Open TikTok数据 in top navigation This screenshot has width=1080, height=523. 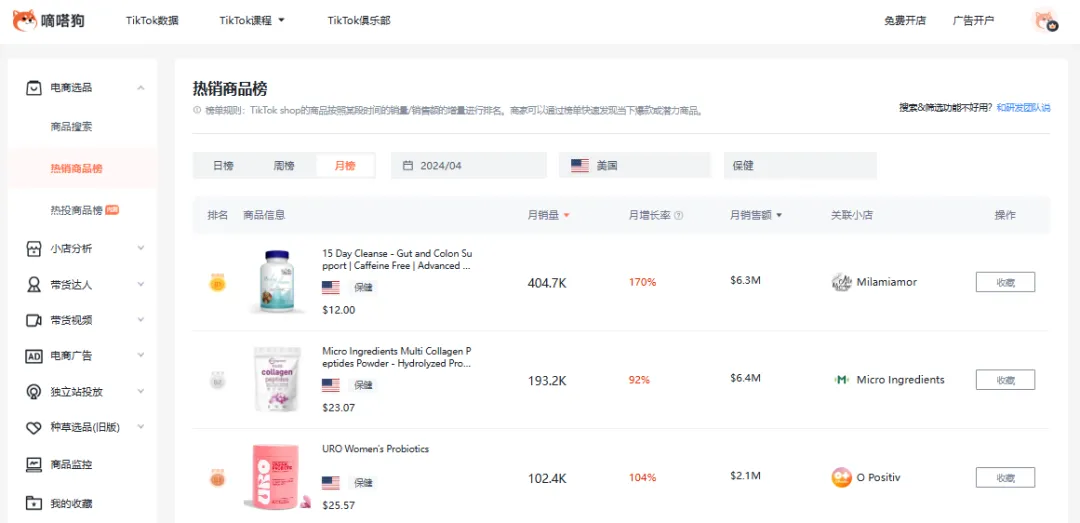[152, 21]
